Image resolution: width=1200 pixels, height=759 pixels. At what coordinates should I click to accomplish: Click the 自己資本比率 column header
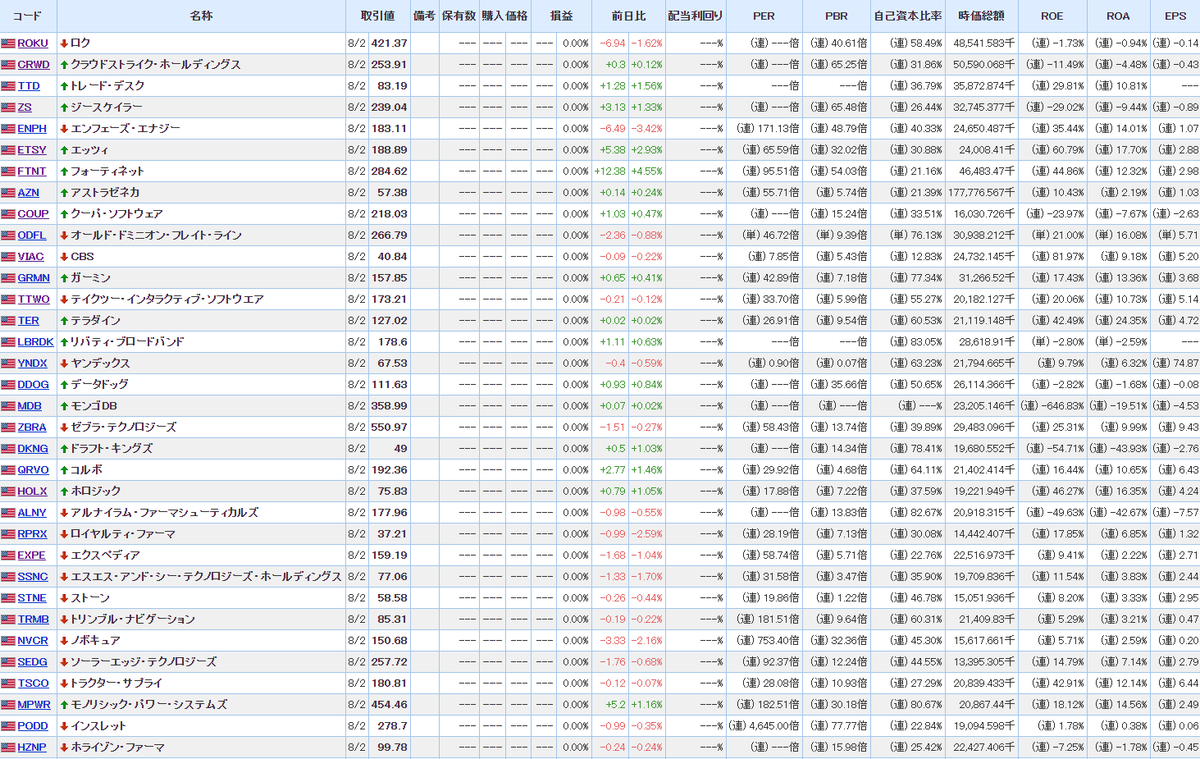coord(908,16)
